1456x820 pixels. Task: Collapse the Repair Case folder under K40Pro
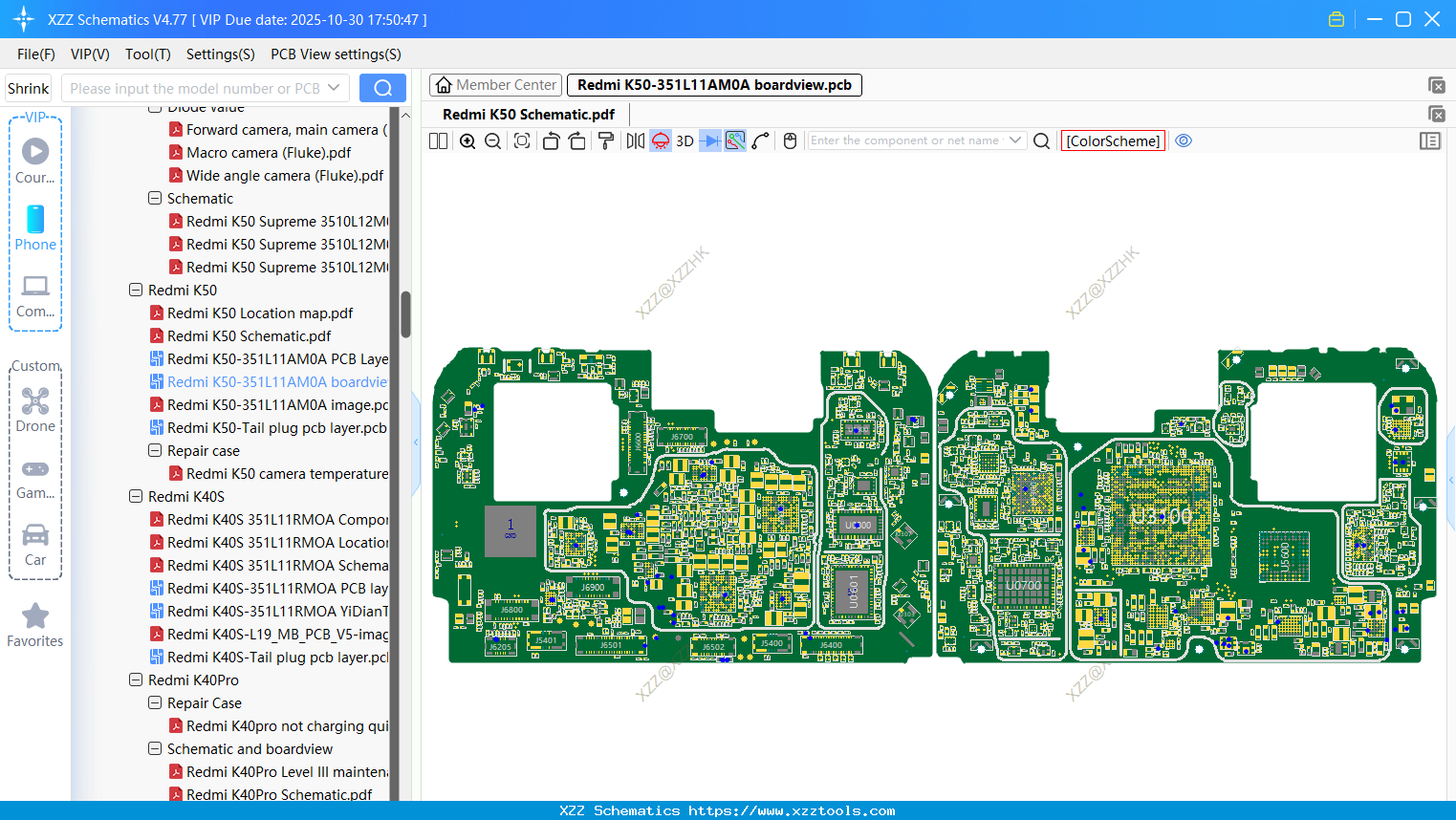155,703
